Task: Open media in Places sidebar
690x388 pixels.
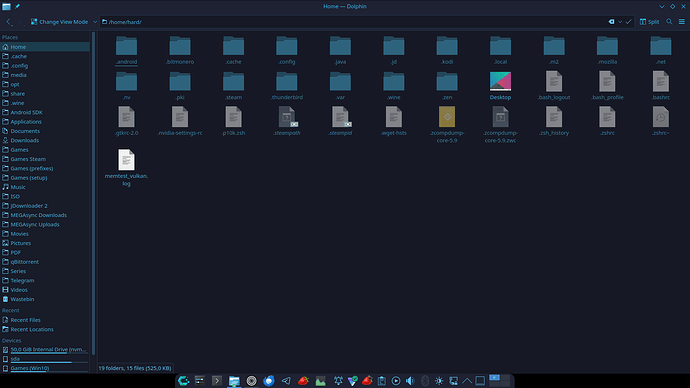Action: (x=45, y=75)
